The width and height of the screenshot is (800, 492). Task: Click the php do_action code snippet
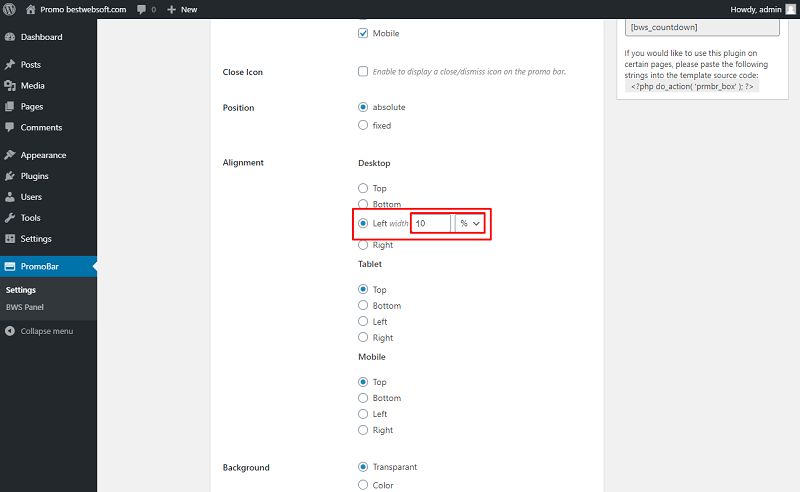[x=692, y=86]
